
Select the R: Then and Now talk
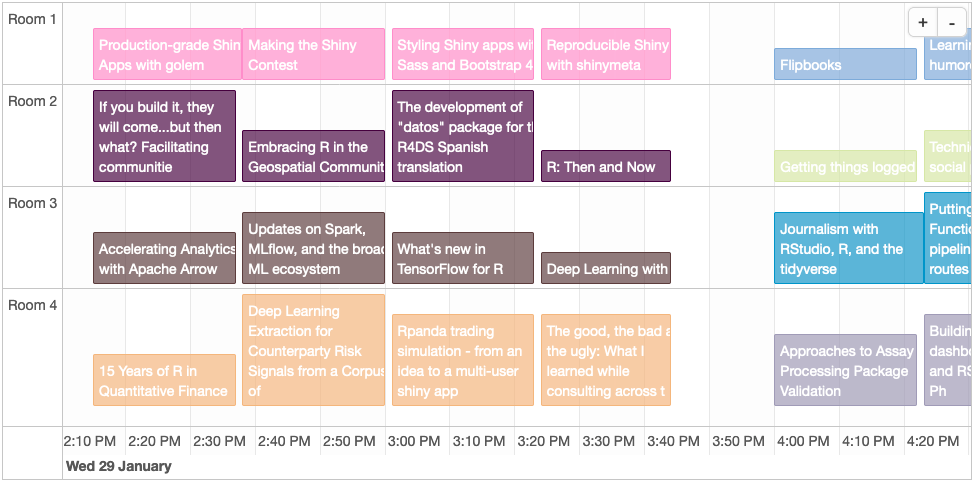coord(606,166)
